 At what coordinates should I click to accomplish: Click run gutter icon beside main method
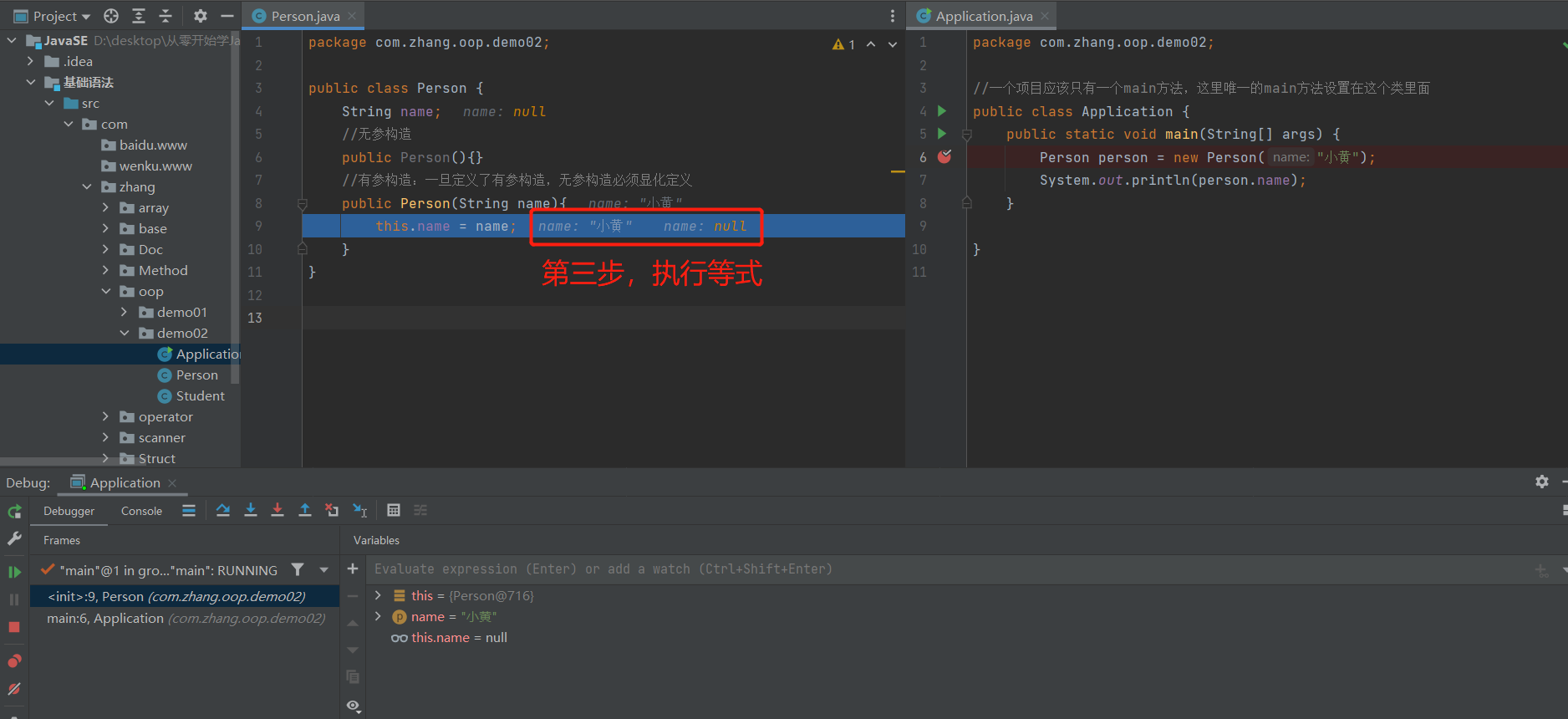[x=942, y=134]
